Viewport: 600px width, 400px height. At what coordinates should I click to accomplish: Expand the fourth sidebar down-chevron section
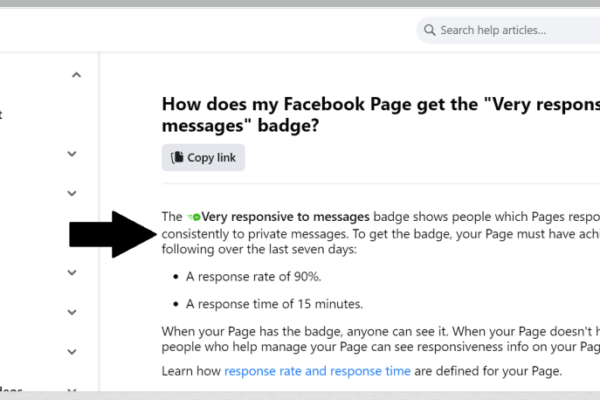[72, 312]
